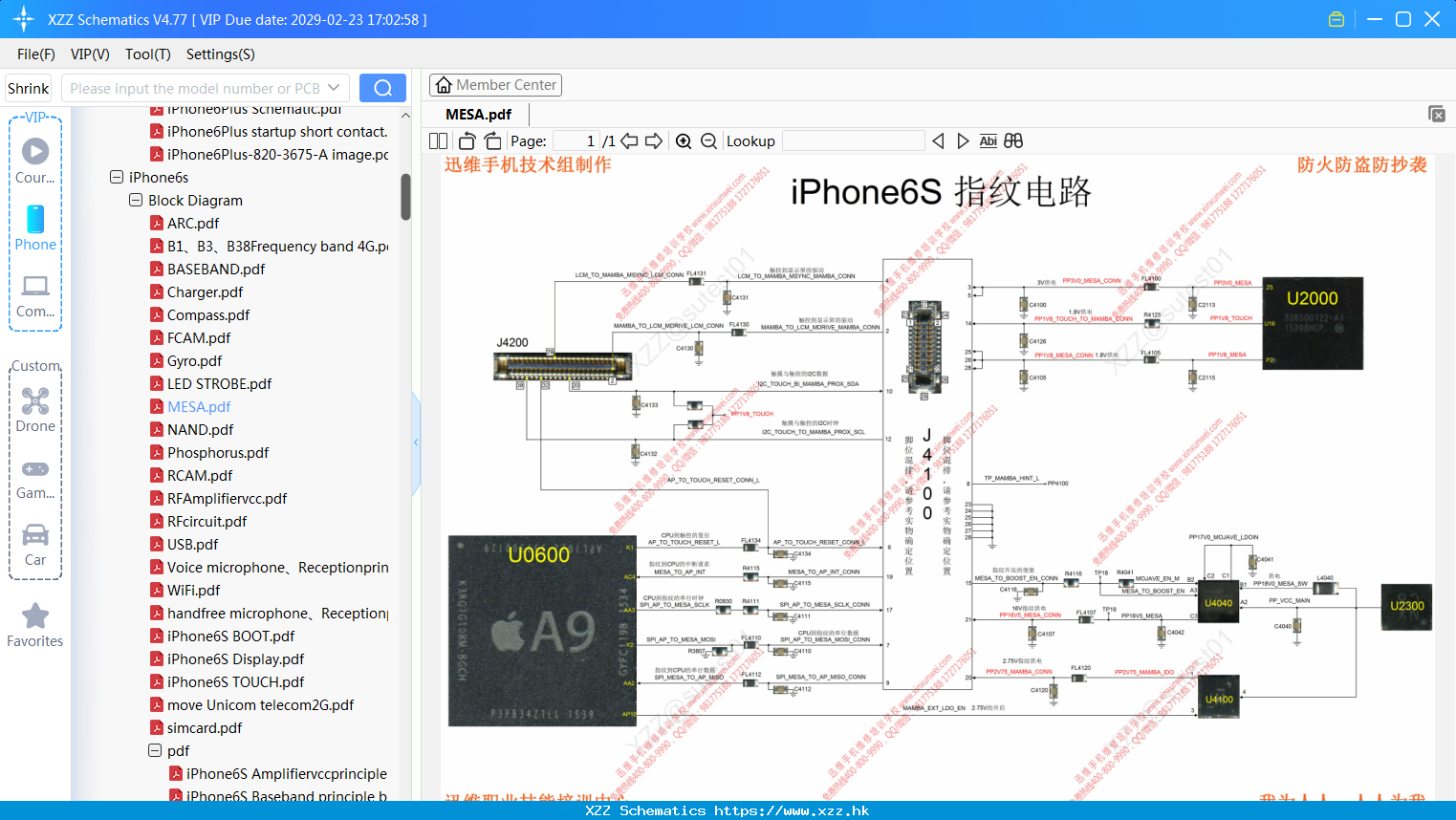Zoom out of the schematic

[708, 140]
